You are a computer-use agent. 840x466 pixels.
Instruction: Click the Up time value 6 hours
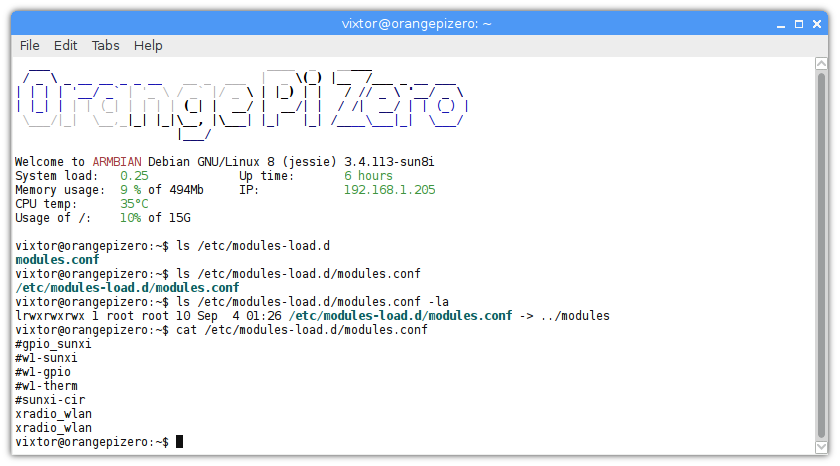(x=368, y=176)
